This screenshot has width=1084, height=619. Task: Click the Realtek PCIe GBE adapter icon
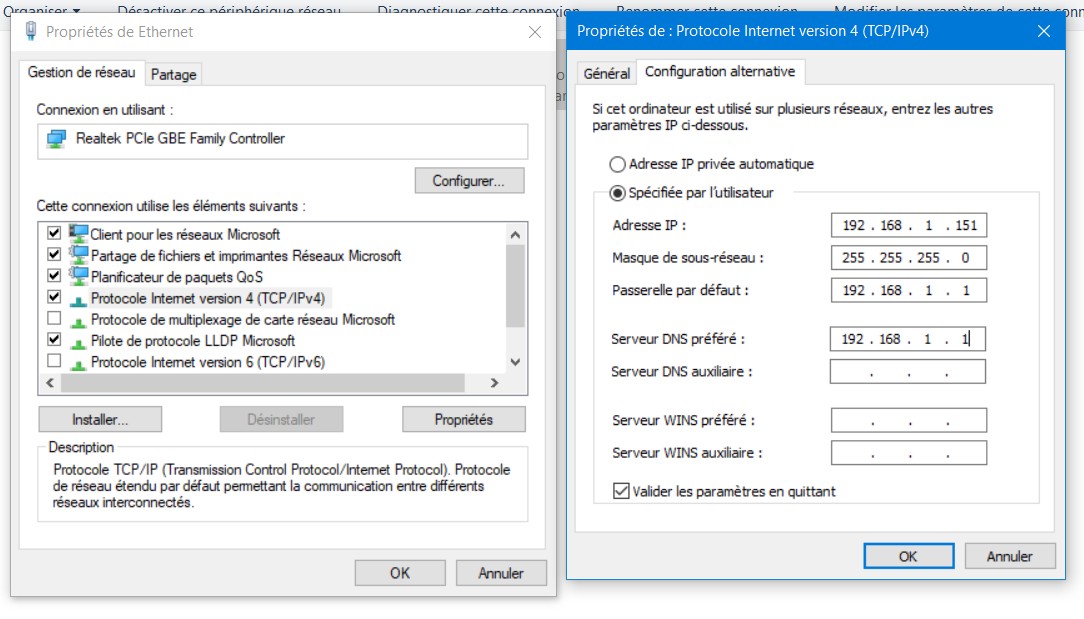pos(56,139)
